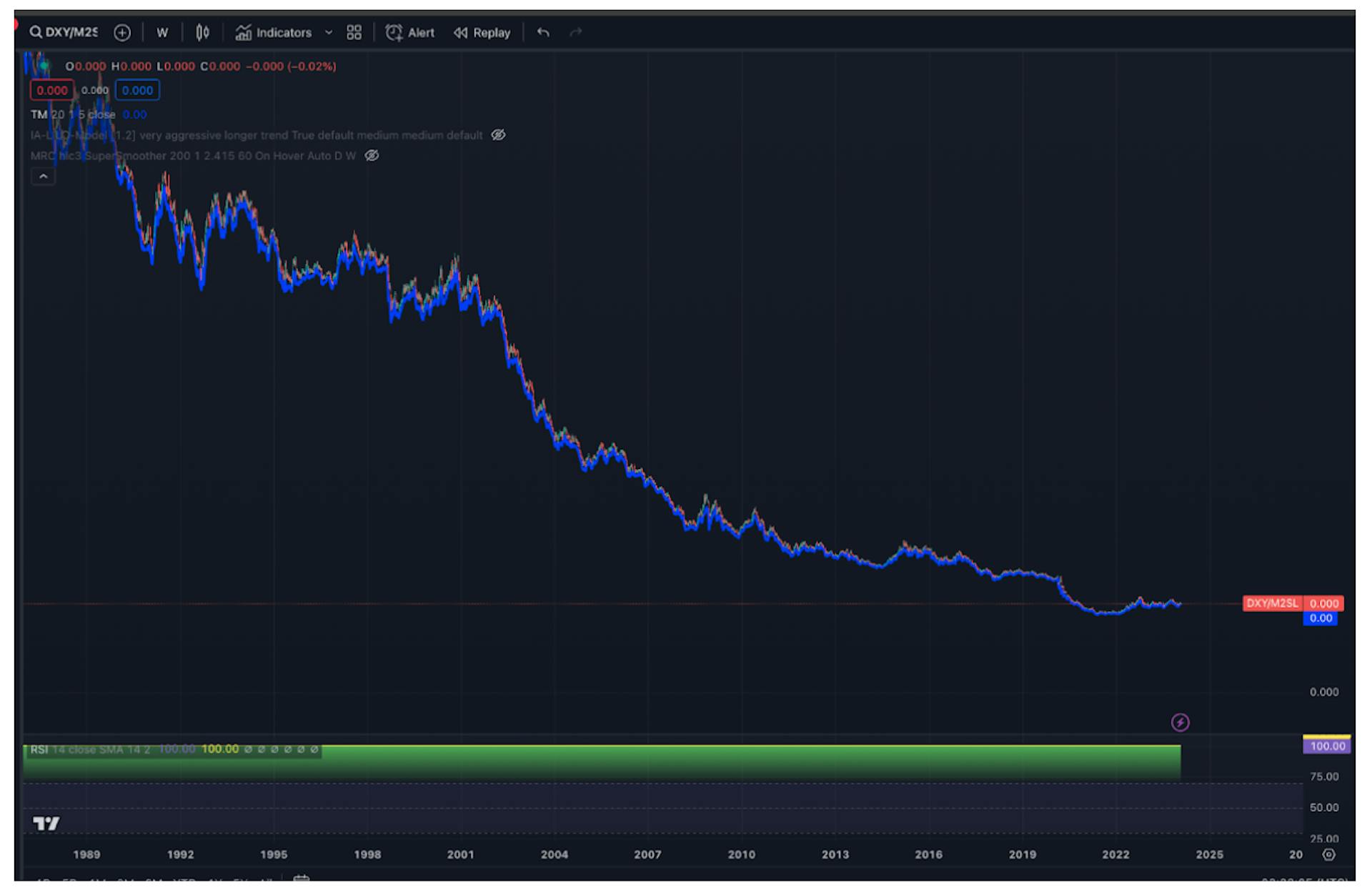Show the hidden IA-LUO-Model indicator
This screenshot has width=1372, height=890.
(498, 135)
